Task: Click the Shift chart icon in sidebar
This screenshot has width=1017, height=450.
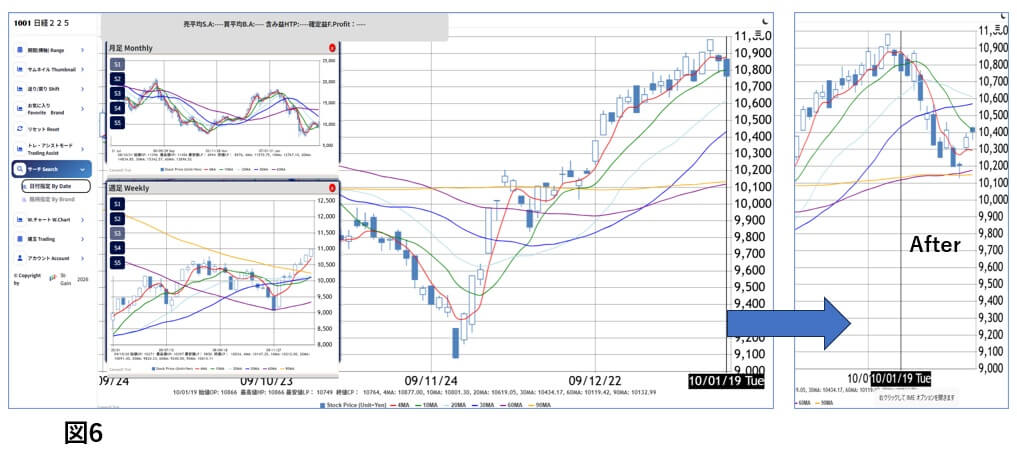Action: (x=20, y=89)
